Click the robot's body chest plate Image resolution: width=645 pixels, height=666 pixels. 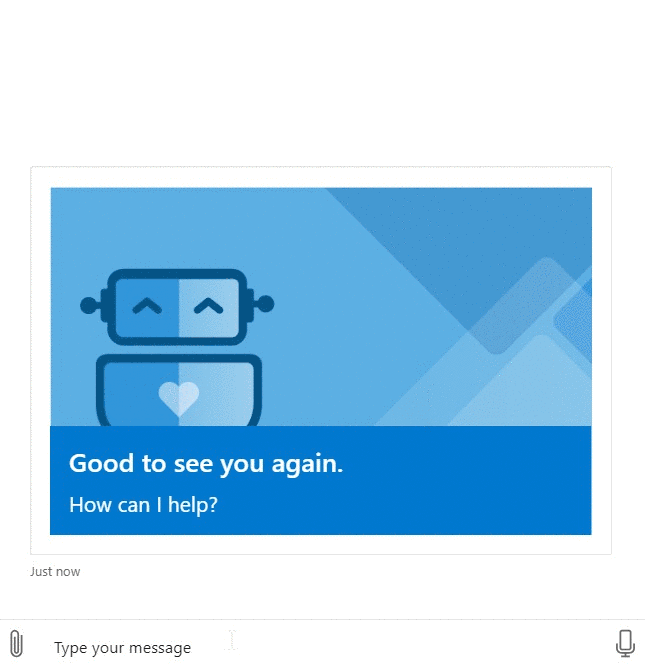tap(179, 390)
